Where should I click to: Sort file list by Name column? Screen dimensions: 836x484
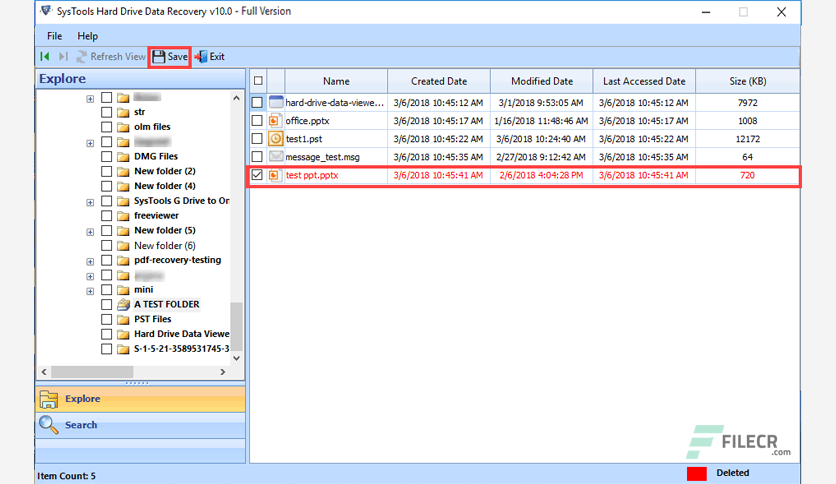click(x=336, y=81)
